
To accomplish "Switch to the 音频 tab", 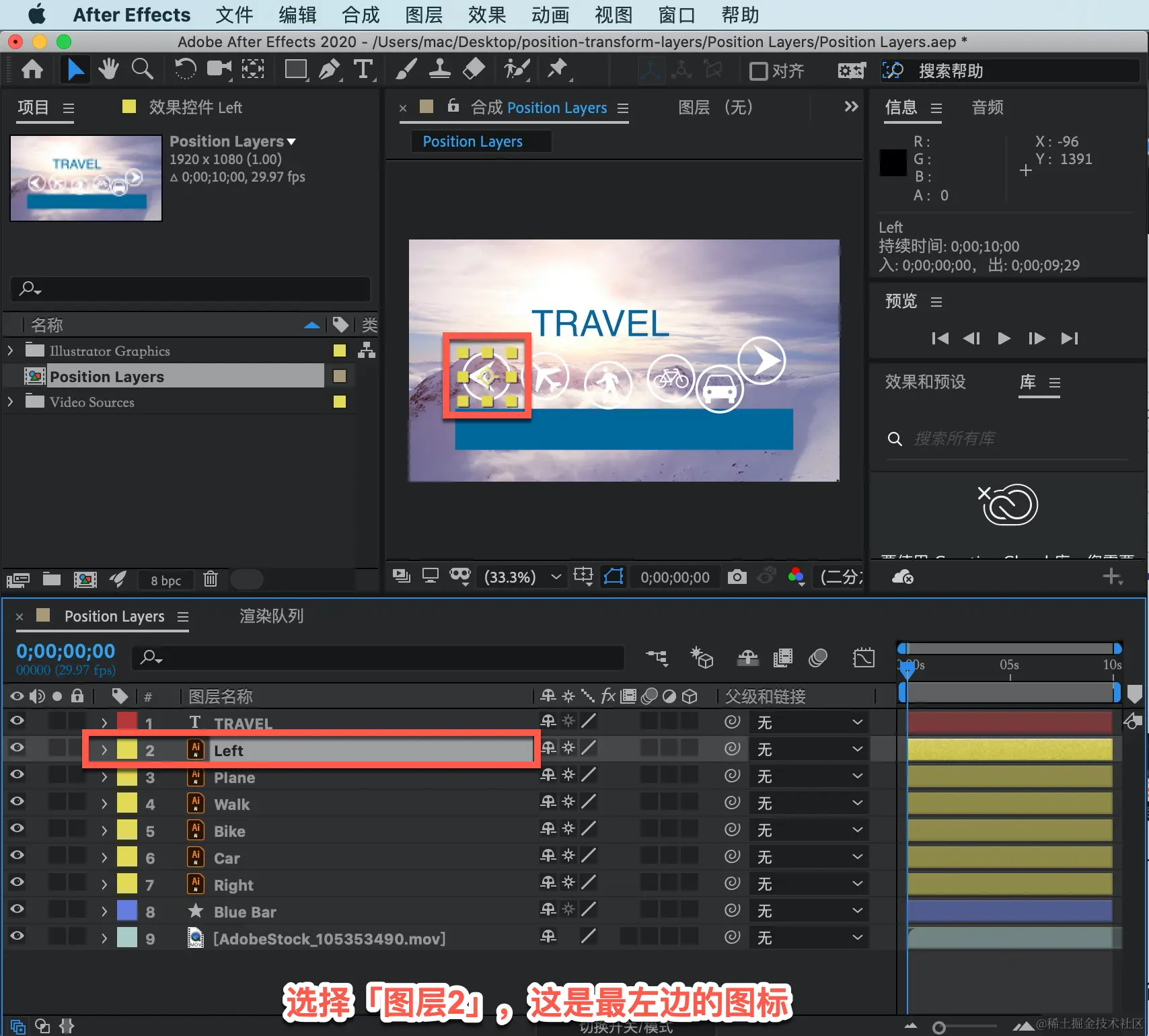I will (x=988, y=107).
